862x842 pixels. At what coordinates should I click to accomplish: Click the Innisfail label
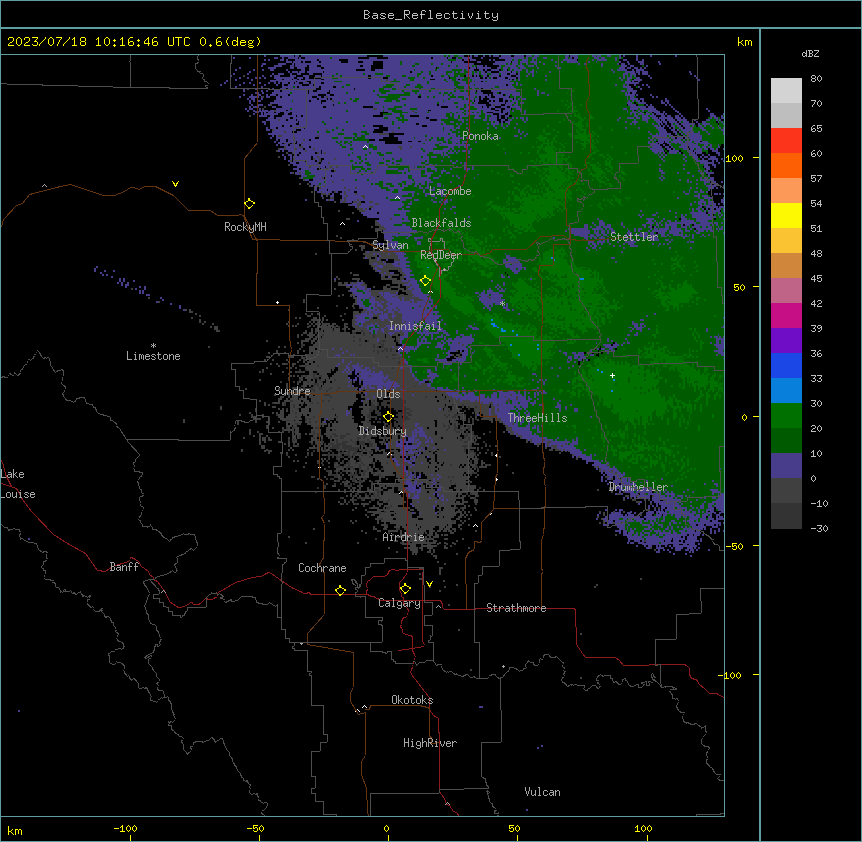pos(415,326)
